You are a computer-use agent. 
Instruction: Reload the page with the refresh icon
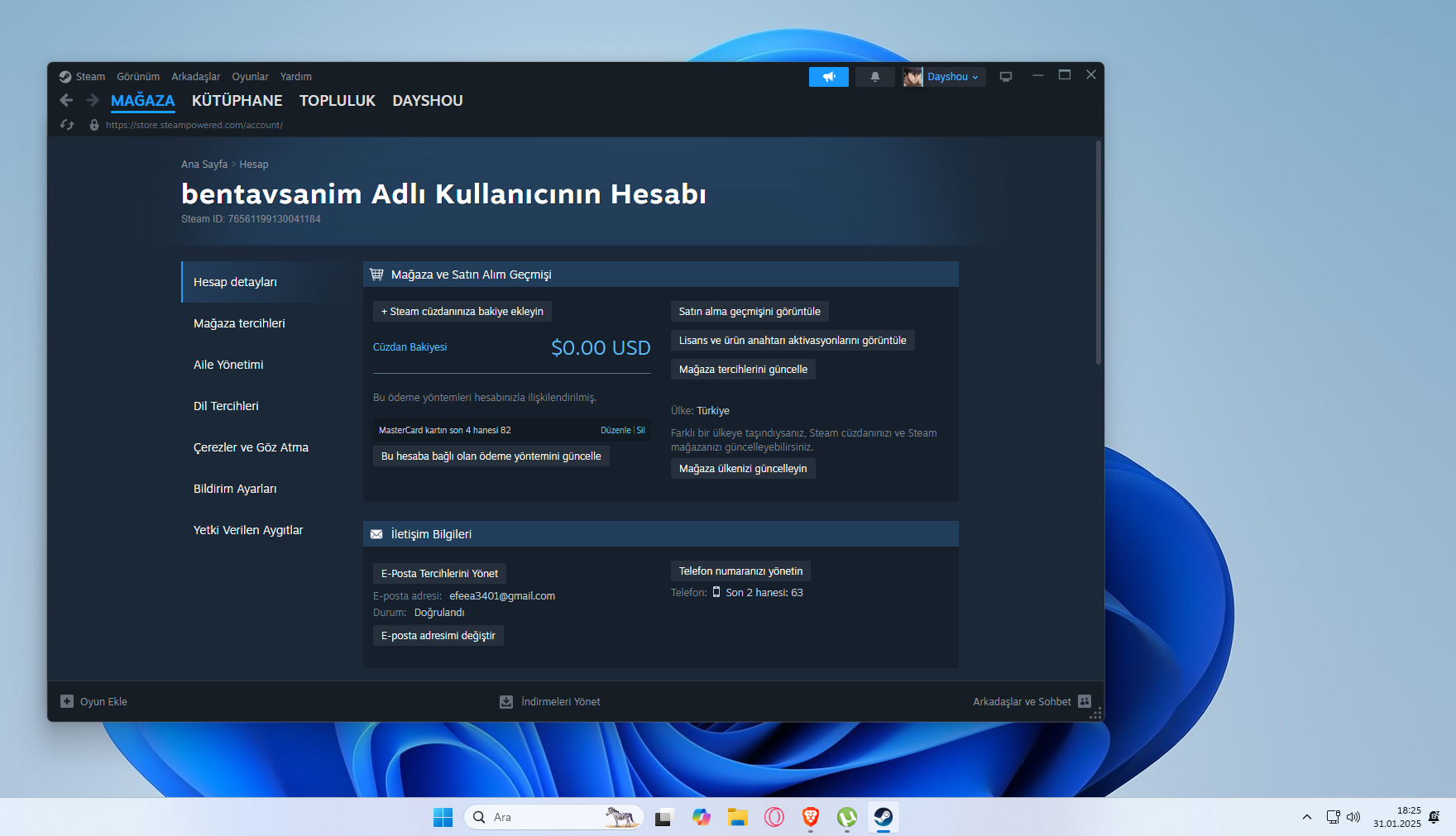(67, 125)
